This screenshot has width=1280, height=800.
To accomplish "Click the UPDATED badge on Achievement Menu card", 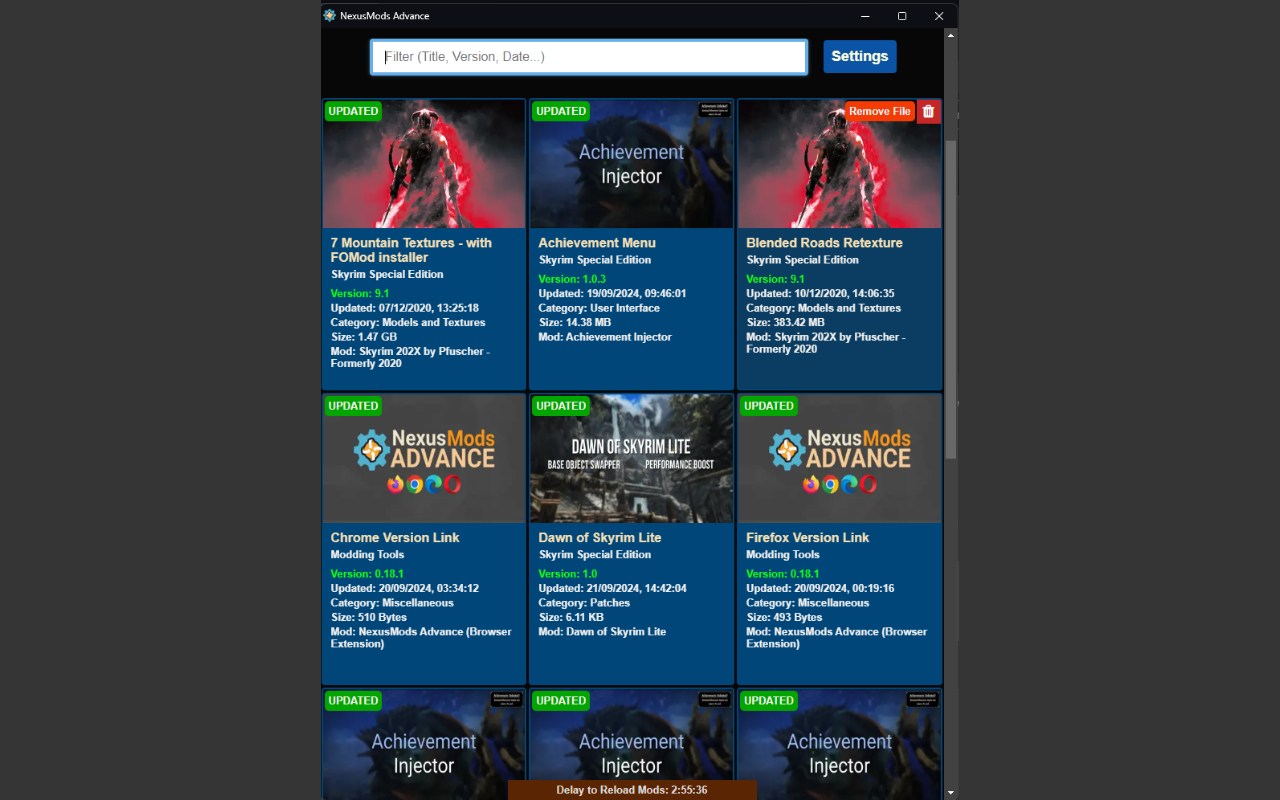I will tap(561, 111).
